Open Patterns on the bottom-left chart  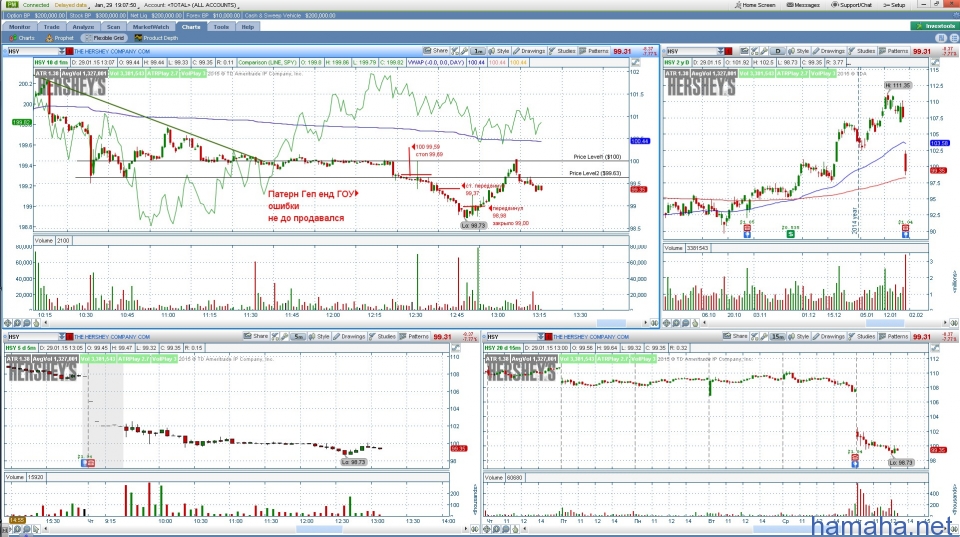414,336
